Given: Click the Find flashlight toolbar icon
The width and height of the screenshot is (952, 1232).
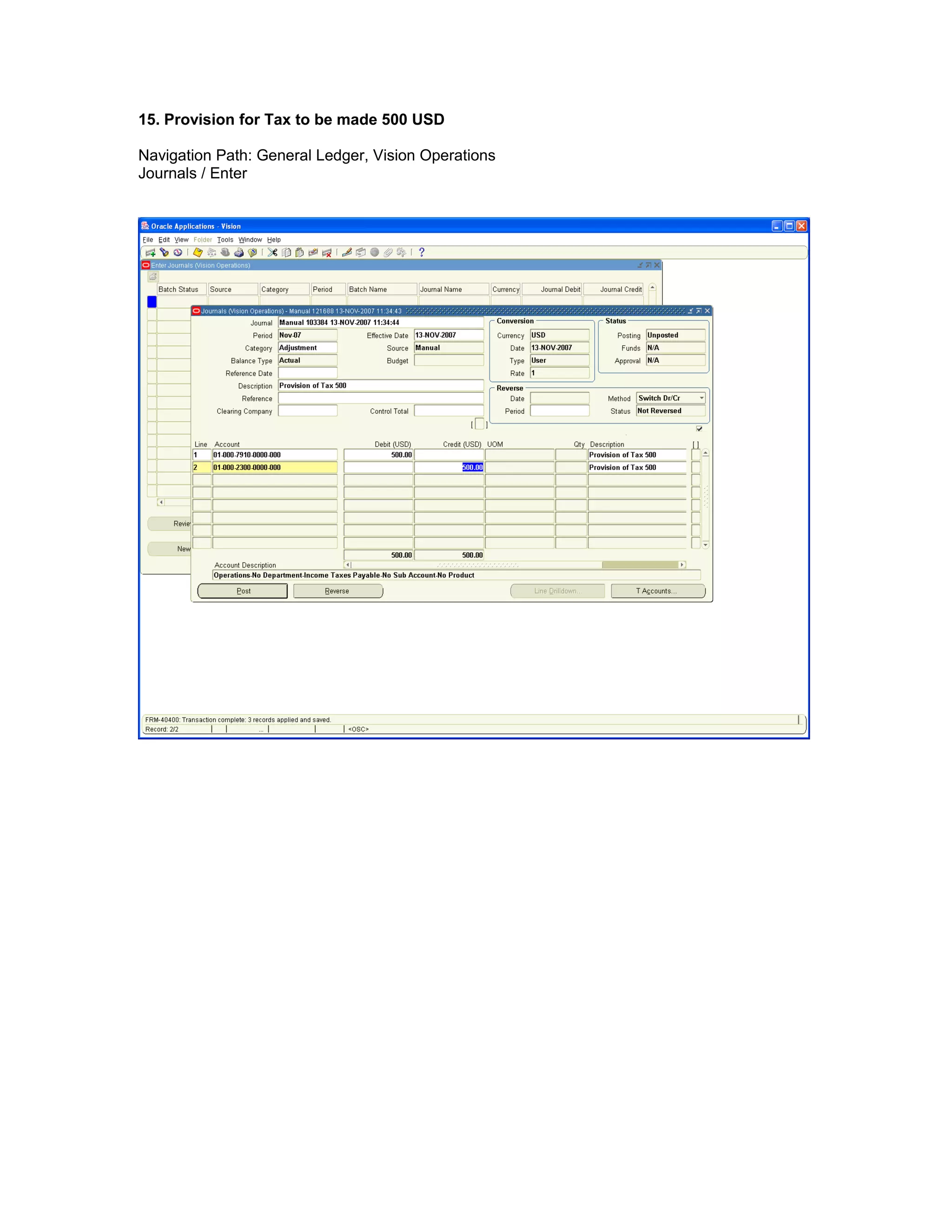Looking at the screenshot, I should pos(164,253).
